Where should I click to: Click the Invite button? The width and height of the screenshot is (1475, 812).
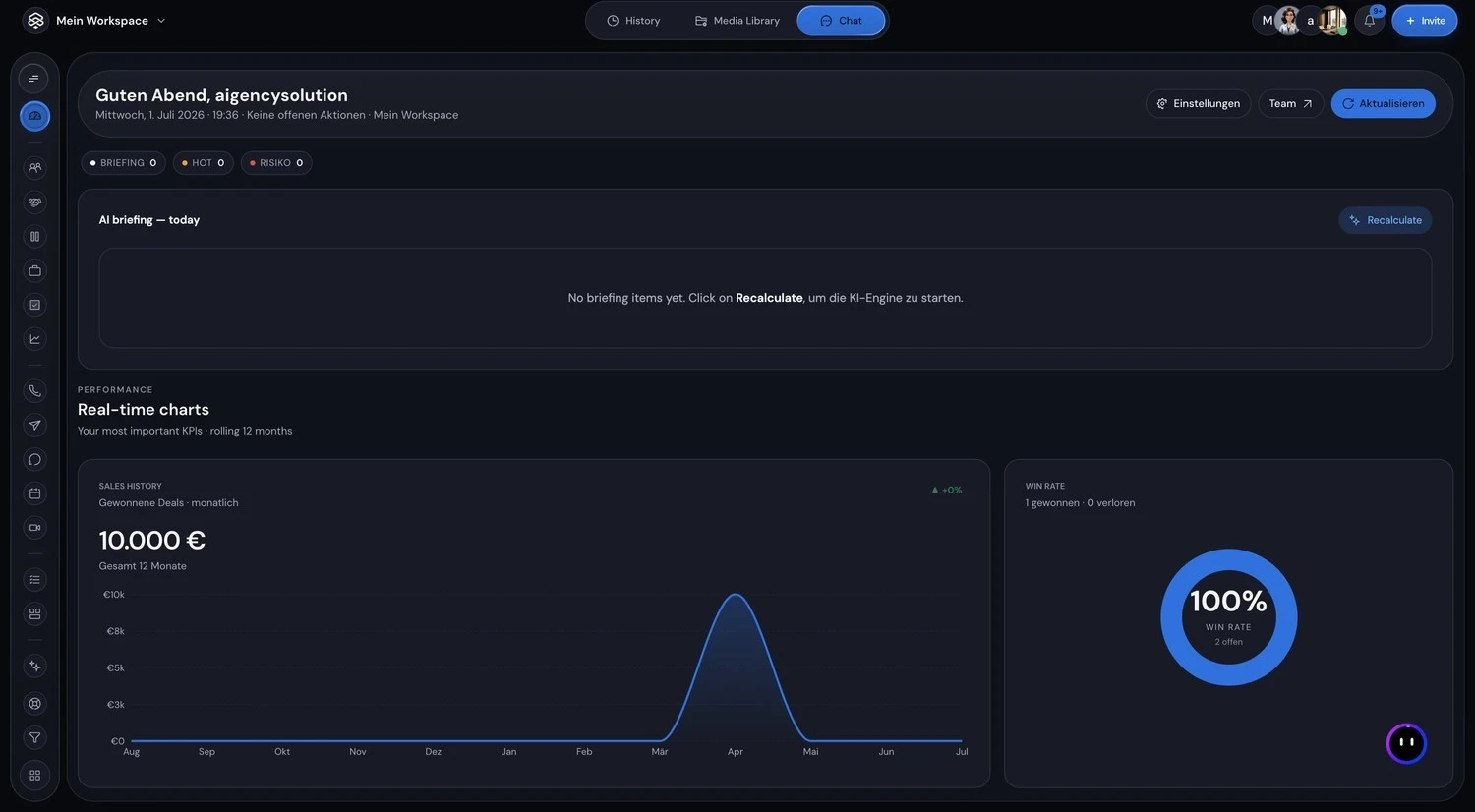[1425, 21]
